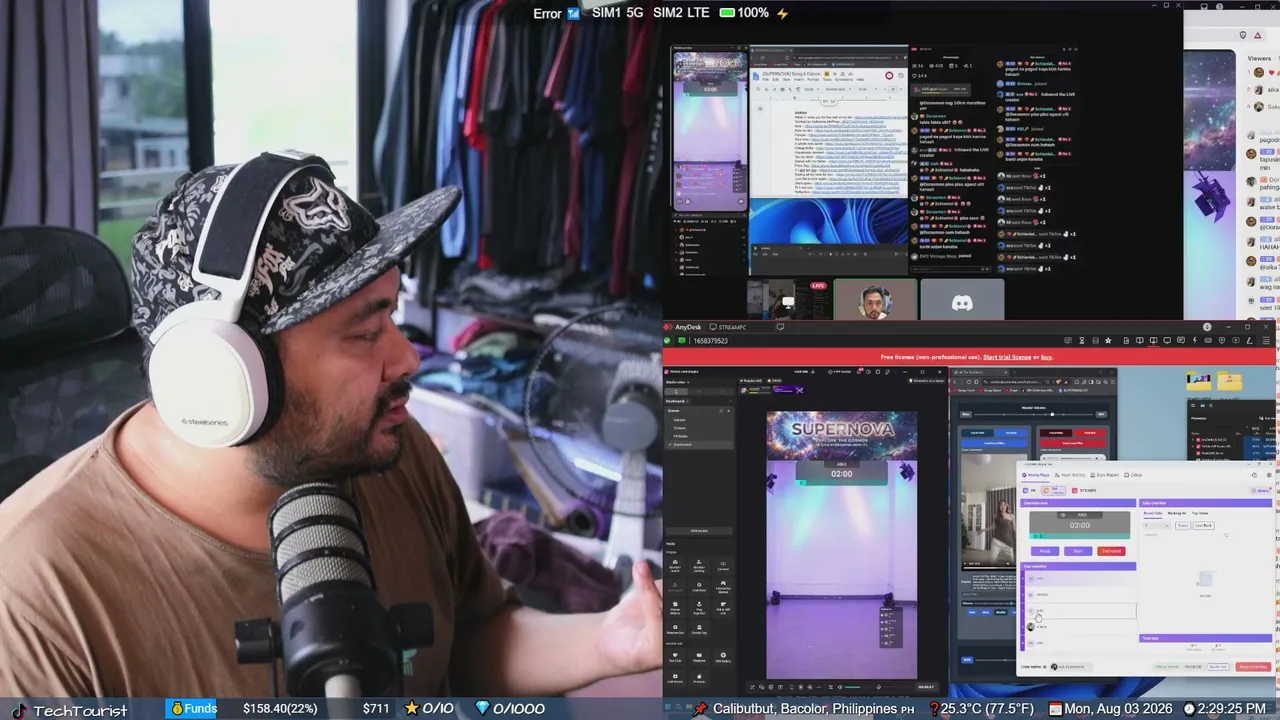1280x720 pixels.
Task: Open the File menu in Google Docs
Action: point(768,79)
